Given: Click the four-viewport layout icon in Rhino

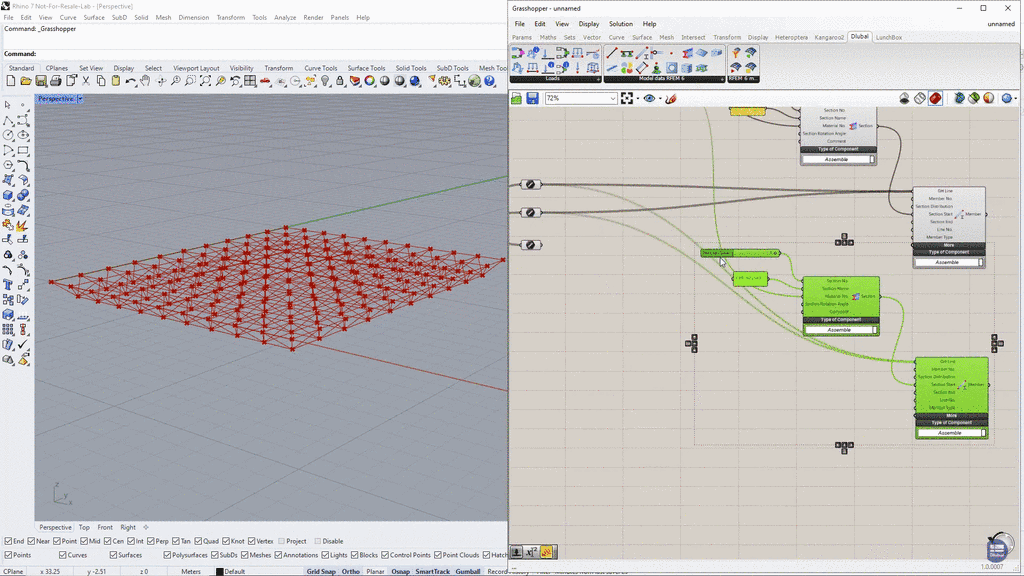Looking at the screenshot, I should [x=250, y=81].
